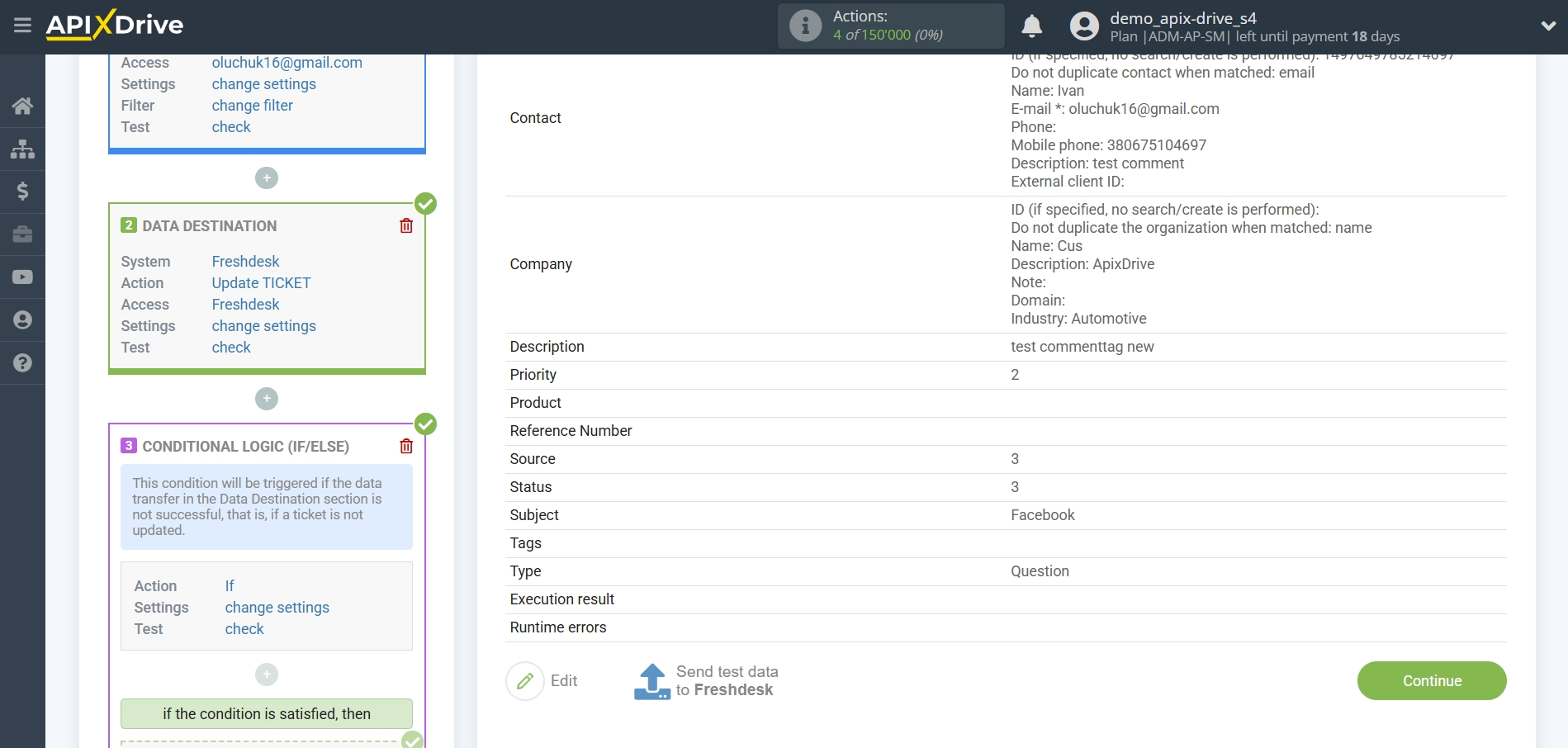Viewport: 1568px width, 748px height.
Task: Open the billing dollar sidebar icon
Action: pyautogui.click(x=22, y=192)
